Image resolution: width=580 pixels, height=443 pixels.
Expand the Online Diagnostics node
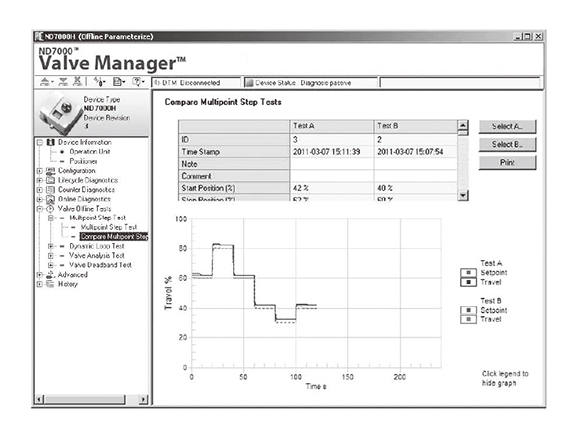point(40,199)
